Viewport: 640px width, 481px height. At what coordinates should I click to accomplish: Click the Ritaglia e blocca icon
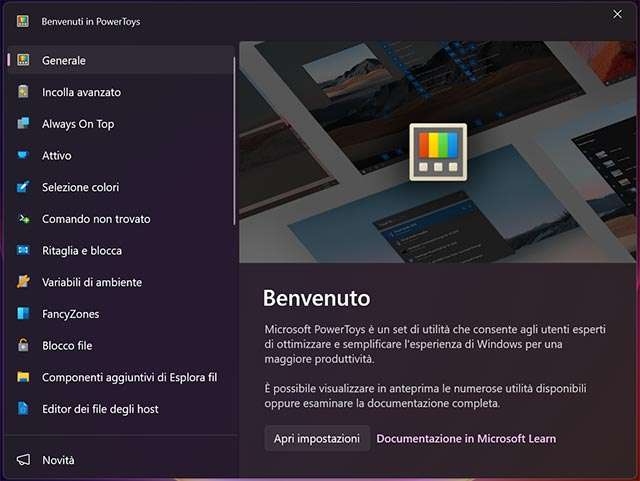pyautogui.click(x=23, y=250)
